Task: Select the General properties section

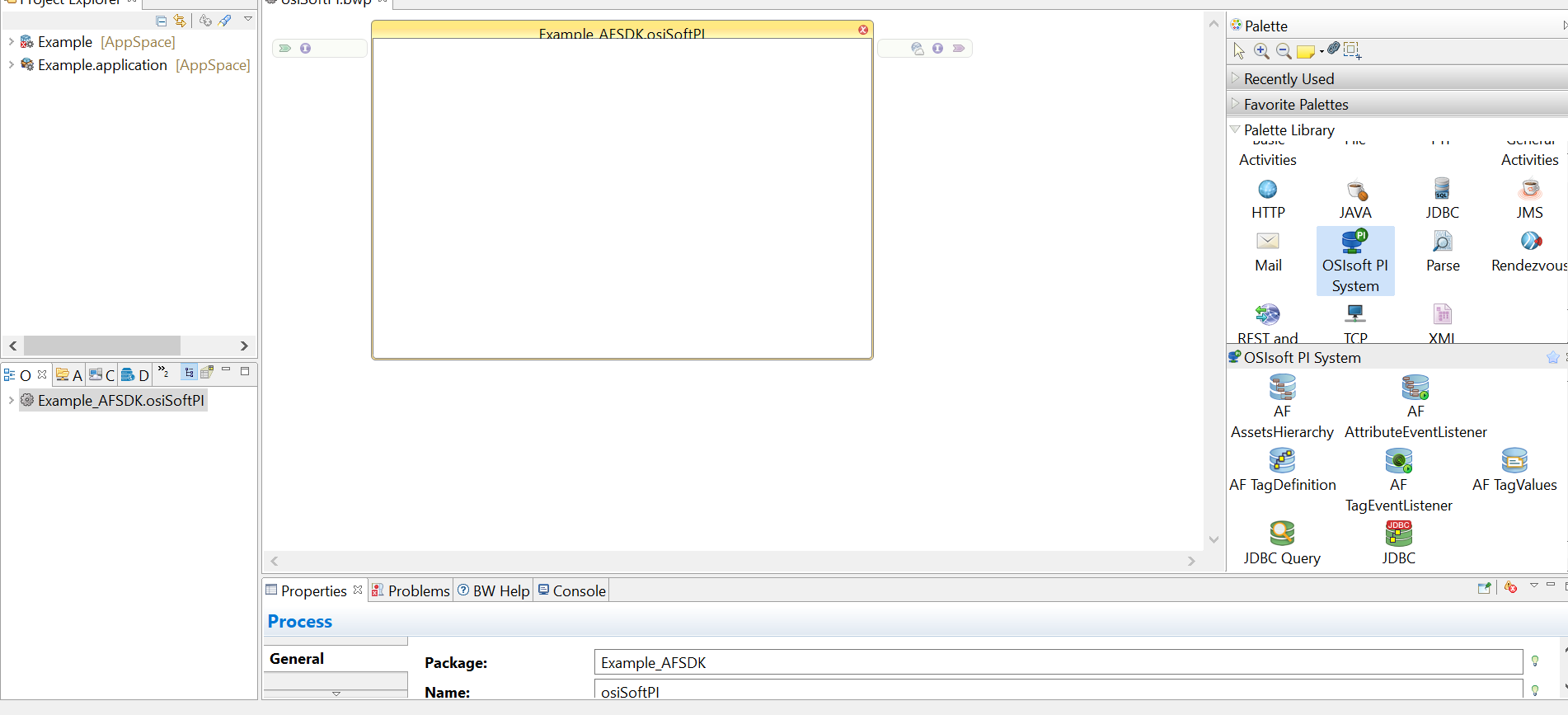Action: pos(336,658)
